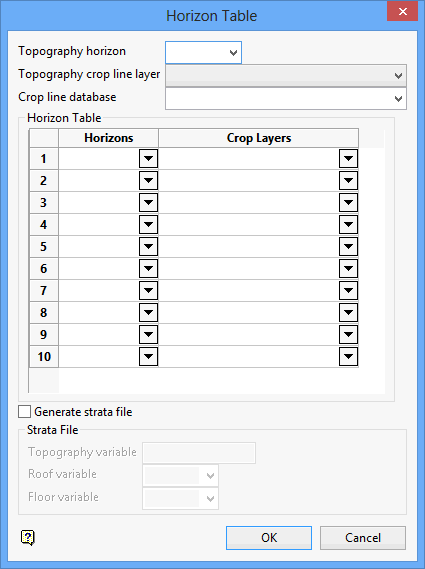The image size is (425, 569).
Task: Enable the Generate strata file checkbox
Action: (24, 412)
